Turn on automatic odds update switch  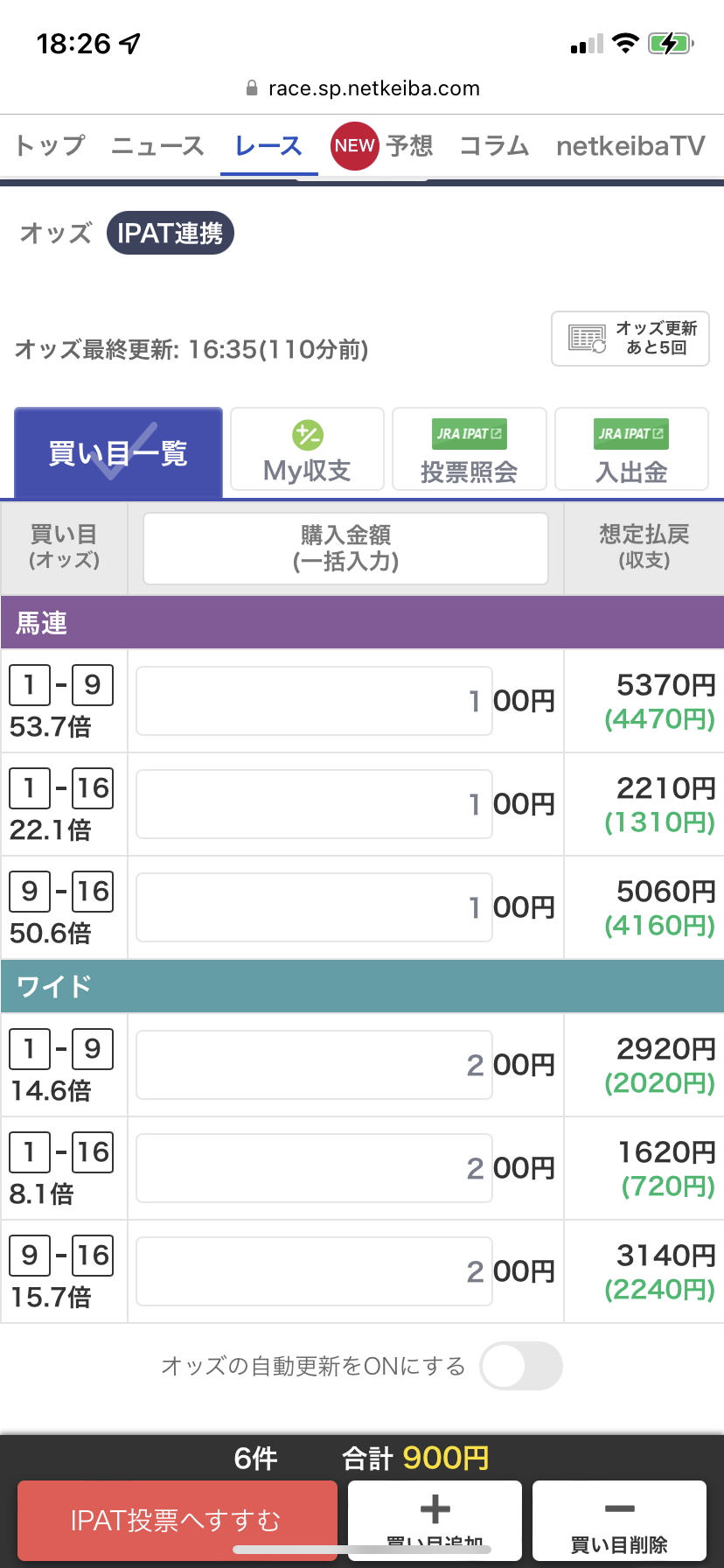pos(520,1366)
